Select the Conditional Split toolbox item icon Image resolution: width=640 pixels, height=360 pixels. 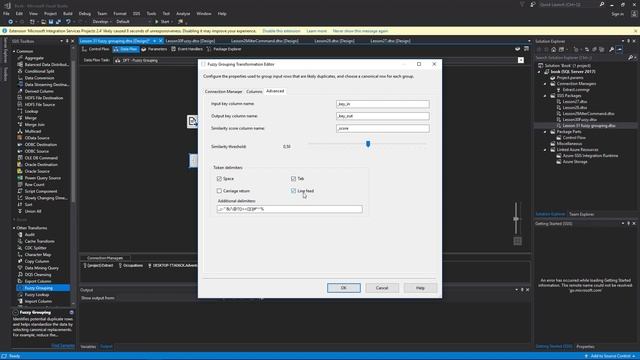click(20, 71)
